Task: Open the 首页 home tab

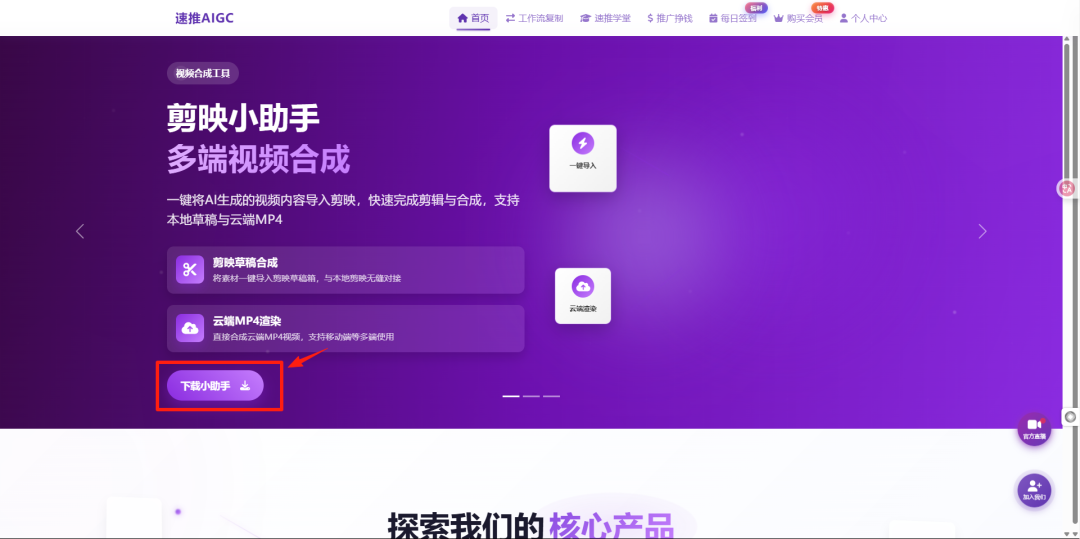Action: tap(473, 19)
